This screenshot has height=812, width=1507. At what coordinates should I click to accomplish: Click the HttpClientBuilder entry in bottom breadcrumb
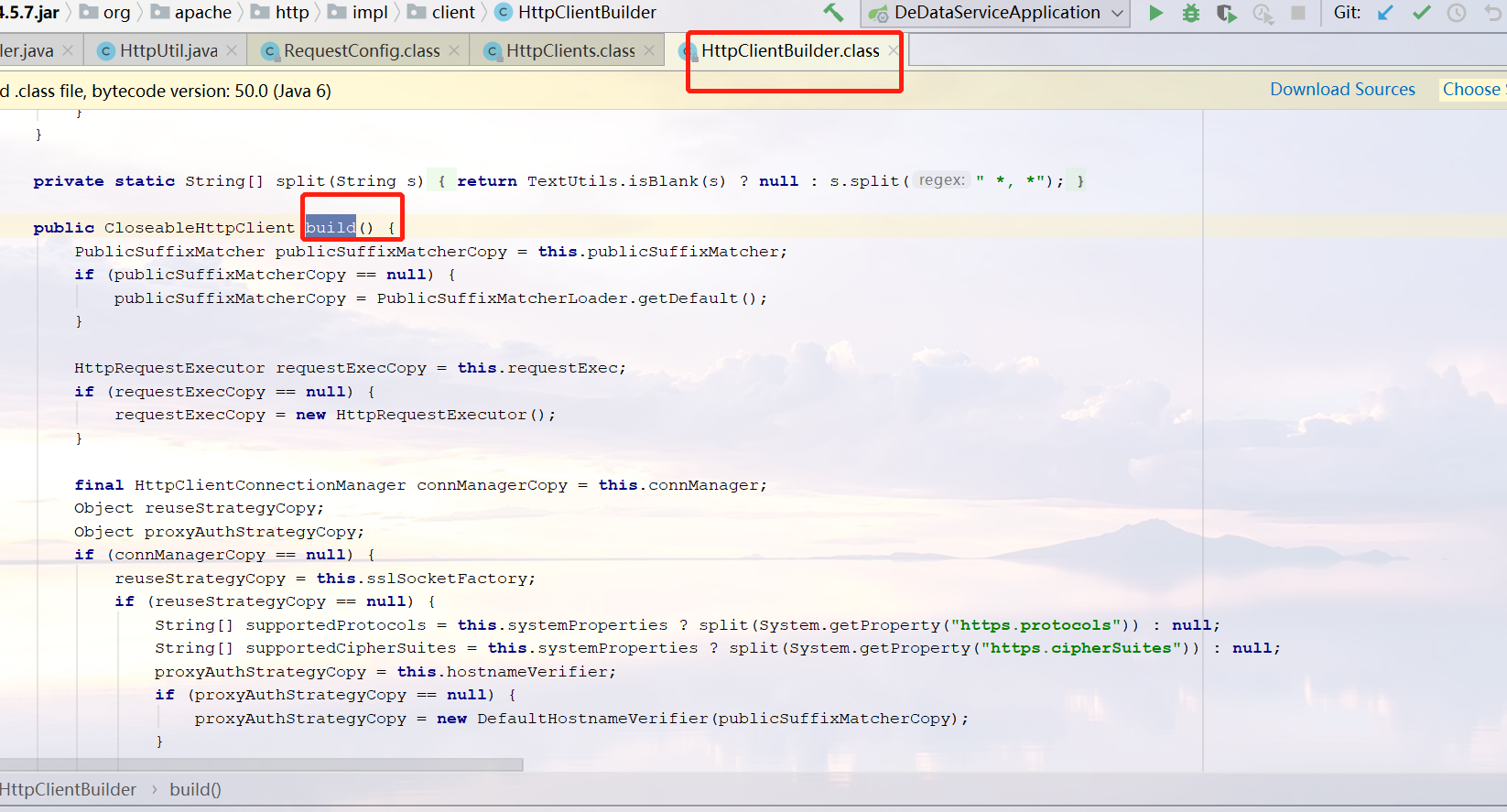coord(68,790)
